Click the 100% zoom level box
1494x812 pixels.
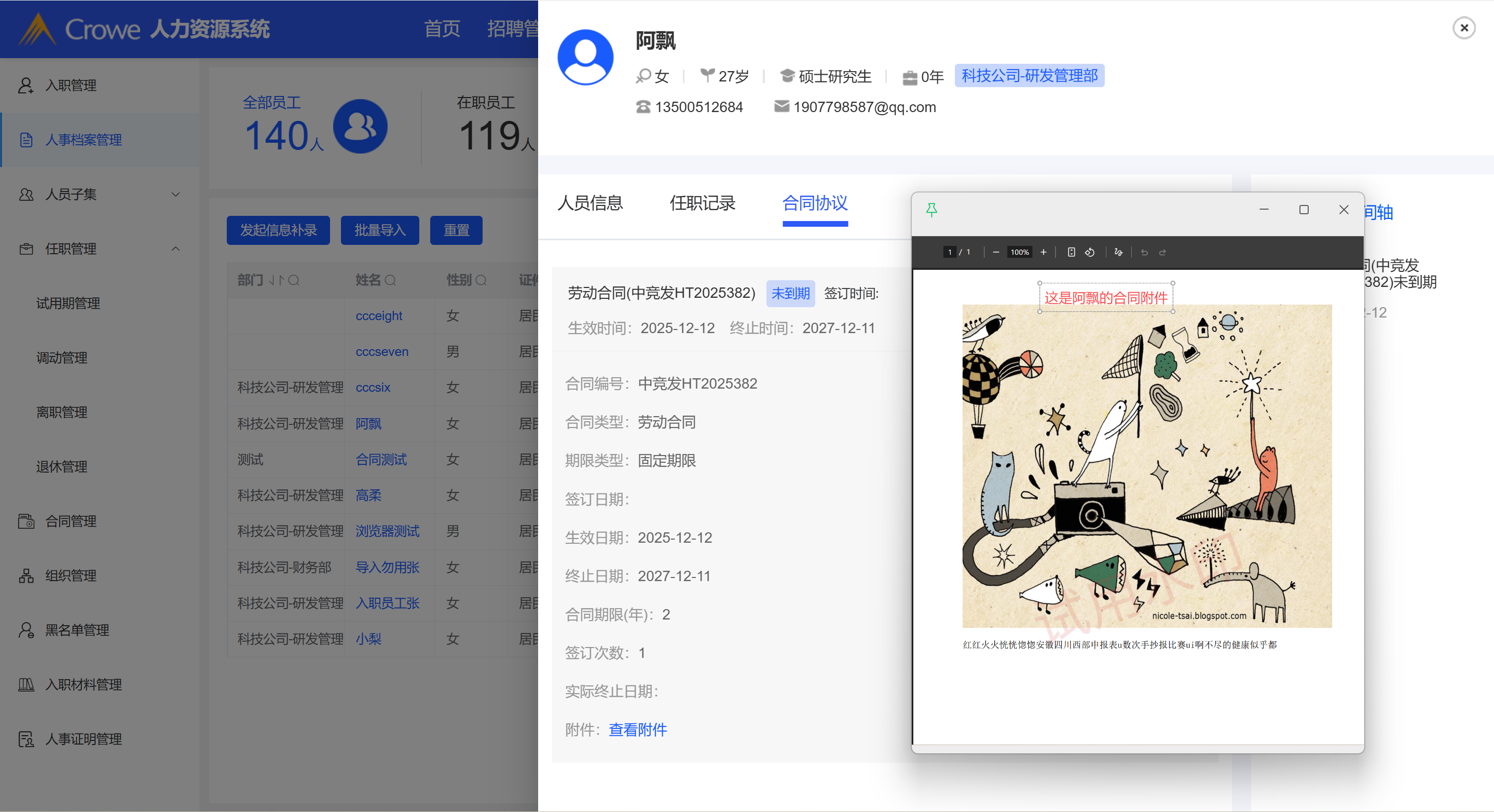(1019, 252)
